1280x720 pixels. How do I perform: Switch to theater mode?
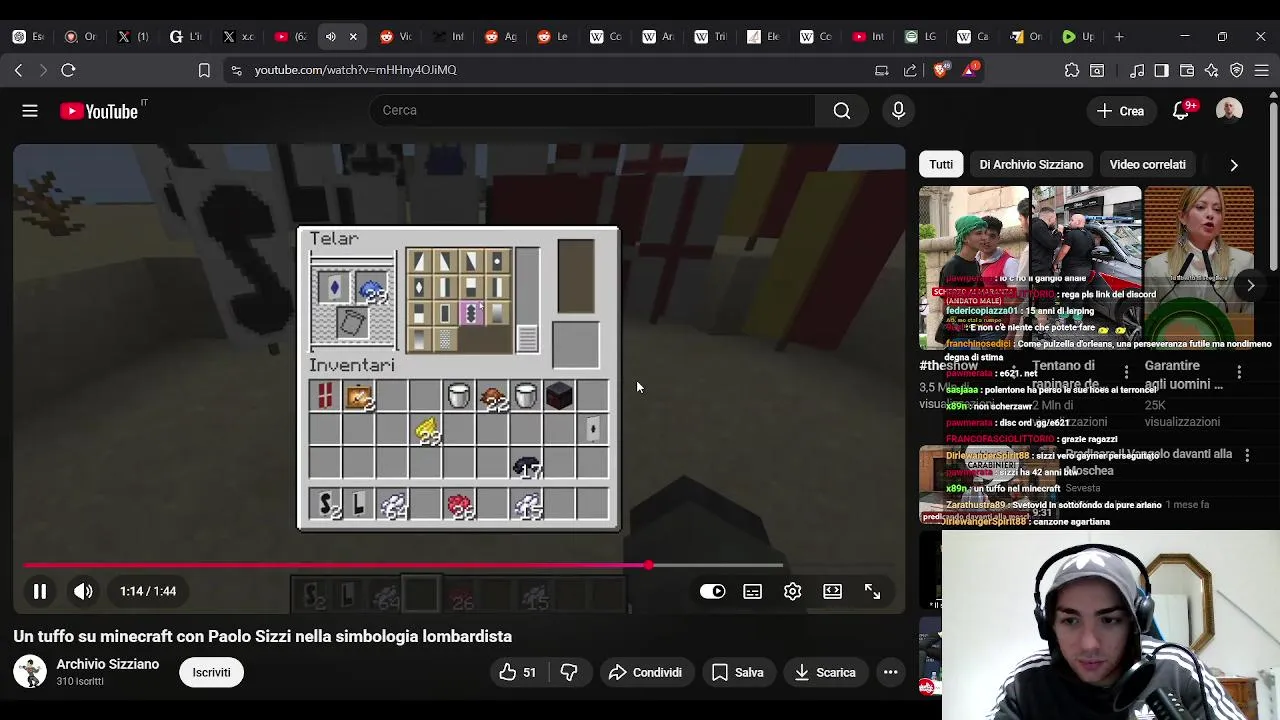(833, 591)
